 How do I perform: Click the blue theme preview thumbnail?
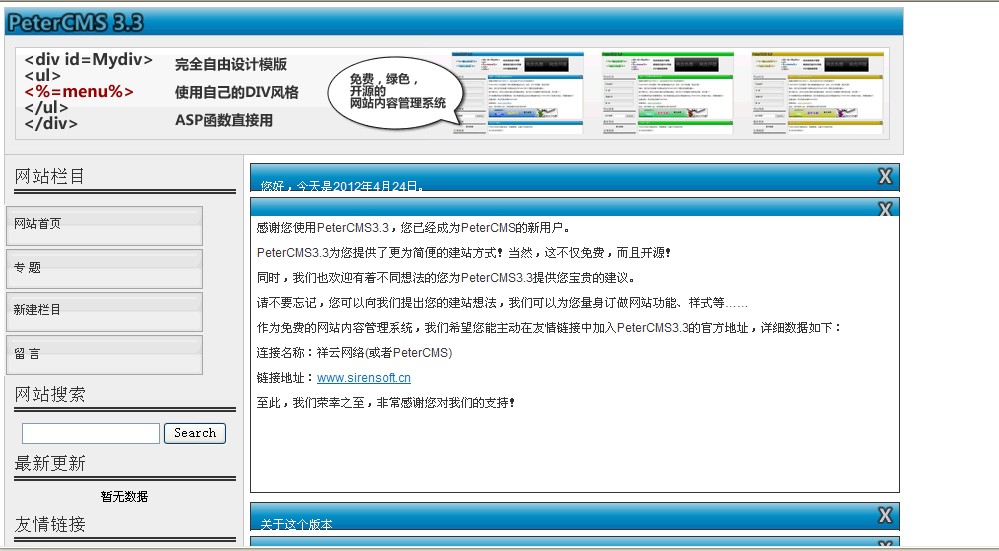click(517, 93)
